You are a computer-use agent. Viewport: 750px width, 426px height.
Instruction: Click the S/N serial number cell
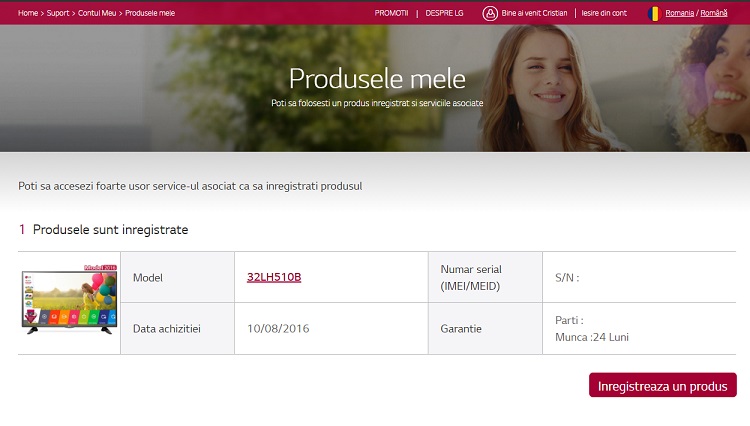pos(567,277)
